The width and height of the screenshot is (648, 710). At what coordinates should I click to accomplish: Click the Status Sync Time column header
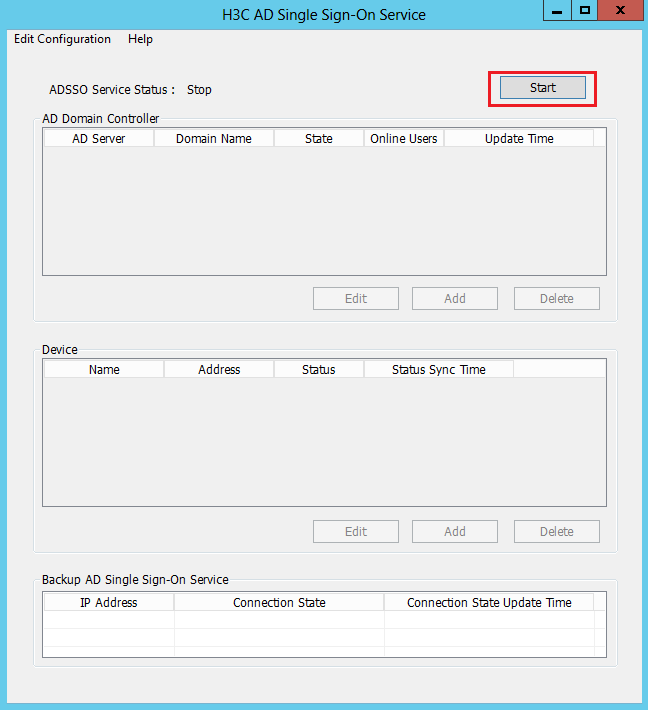[439, 369]
